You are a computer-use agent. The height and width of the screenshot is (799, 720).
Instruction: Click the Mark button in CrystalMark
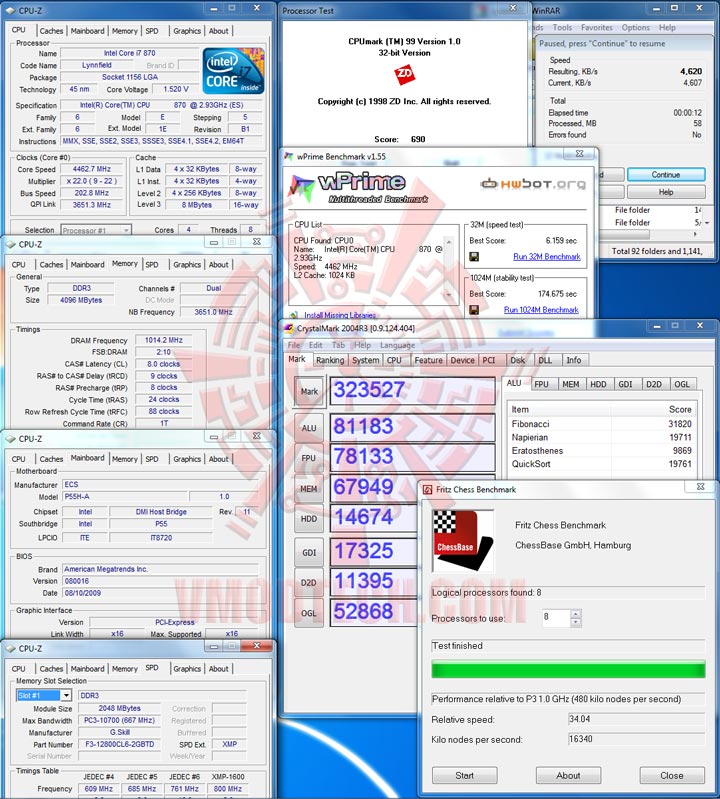tap(309, 391)
